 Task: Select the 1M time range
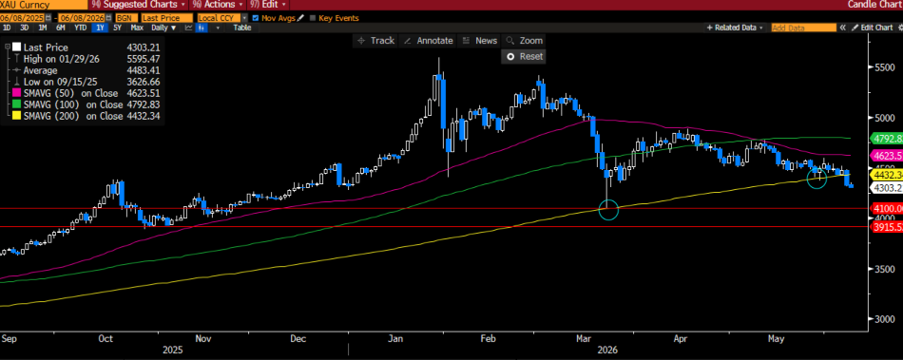point(43,28)
